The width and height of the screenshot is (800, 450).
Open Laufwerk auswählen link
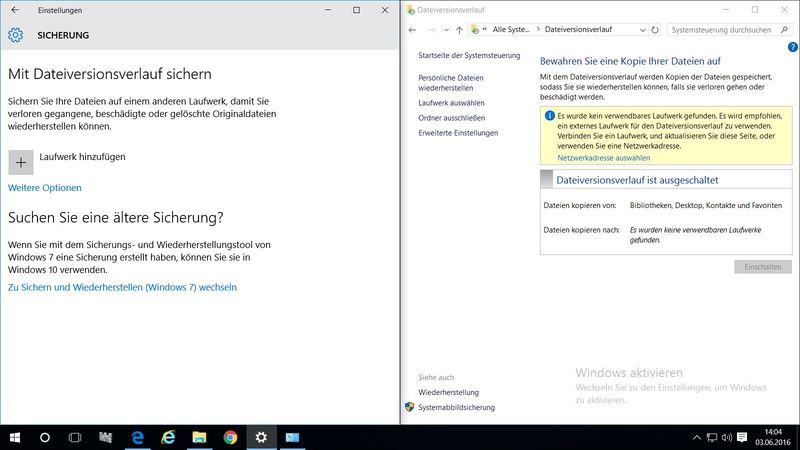451,103
